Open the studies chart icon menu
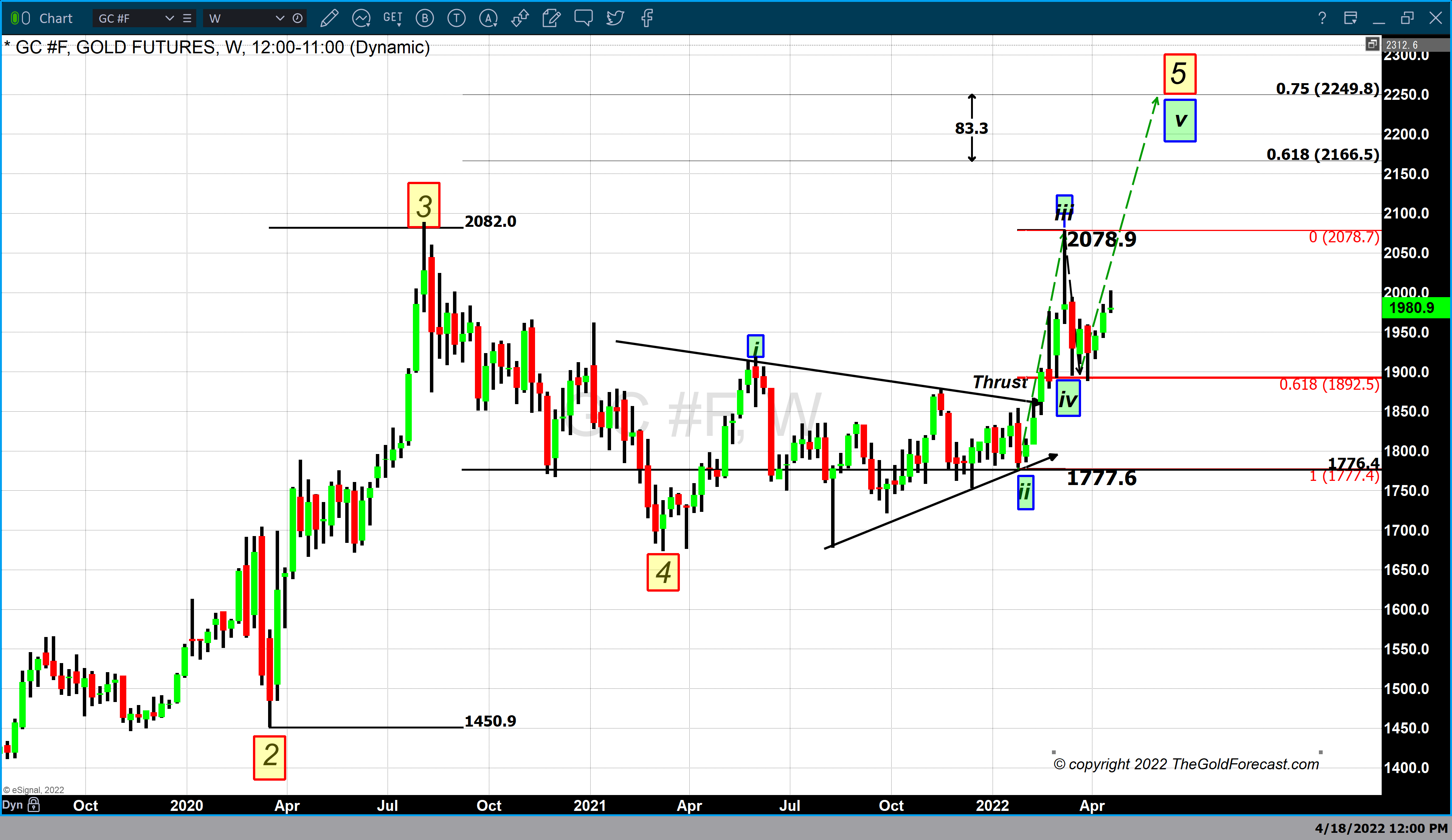The height and width of the screenshot is (840, 1452). (x=361, y=19)
